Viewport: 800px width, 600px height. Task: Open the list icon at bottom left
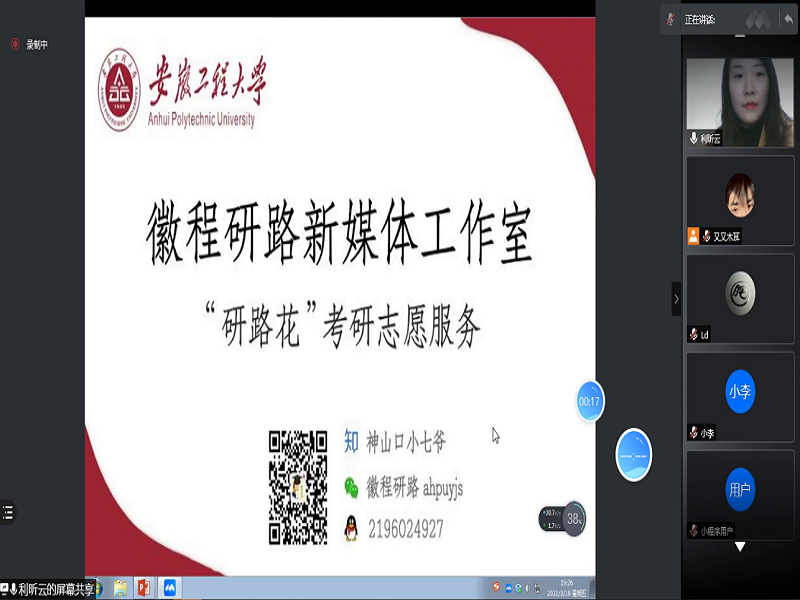tap(9, 512)
